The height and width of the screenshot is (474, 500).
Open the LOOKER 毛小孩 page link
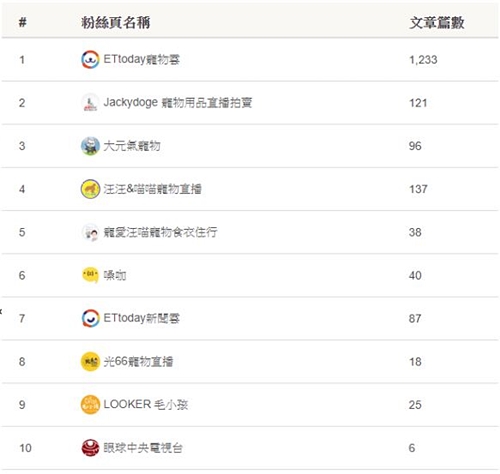146,405
